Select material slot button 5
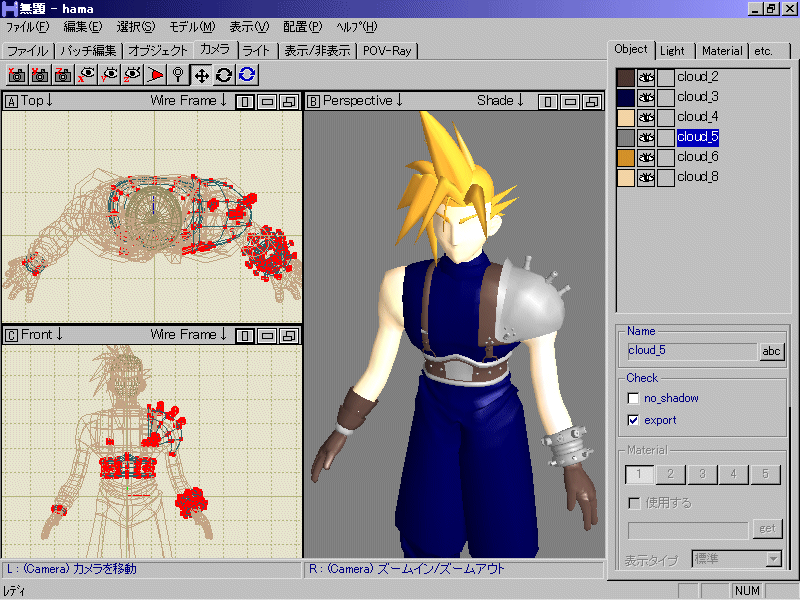The image size is (800, 600). click(765, 474)
